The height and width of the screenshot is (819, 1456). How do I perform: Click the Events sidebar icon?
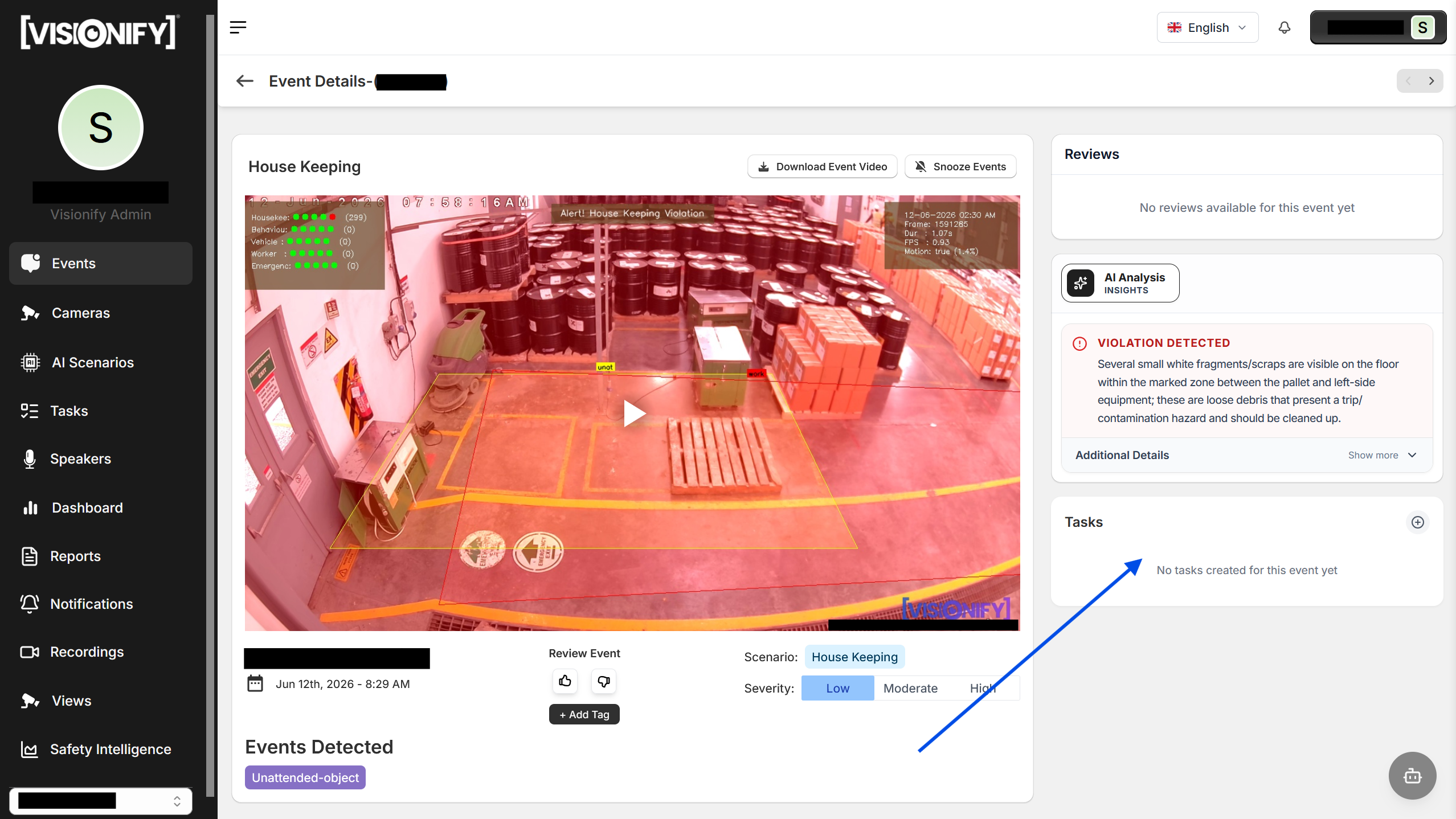(30, 263)
